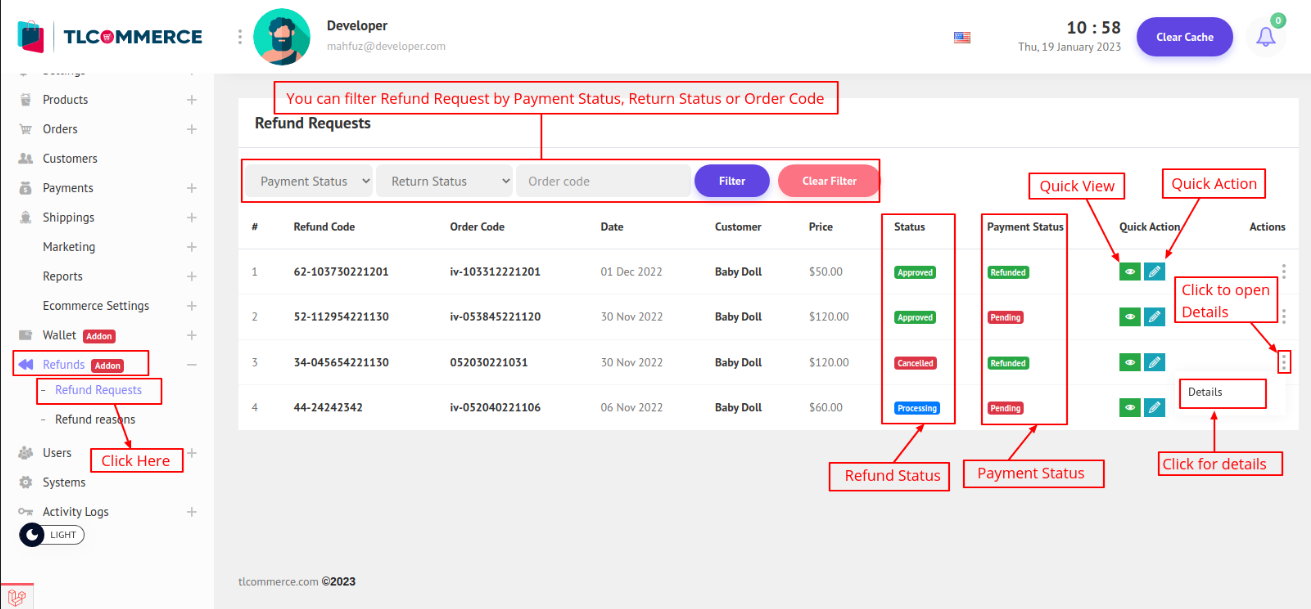Screen dimensions: 1311x609
Task: Open three-dot actions menu for row 1
Action: [x=1283, y=271]
